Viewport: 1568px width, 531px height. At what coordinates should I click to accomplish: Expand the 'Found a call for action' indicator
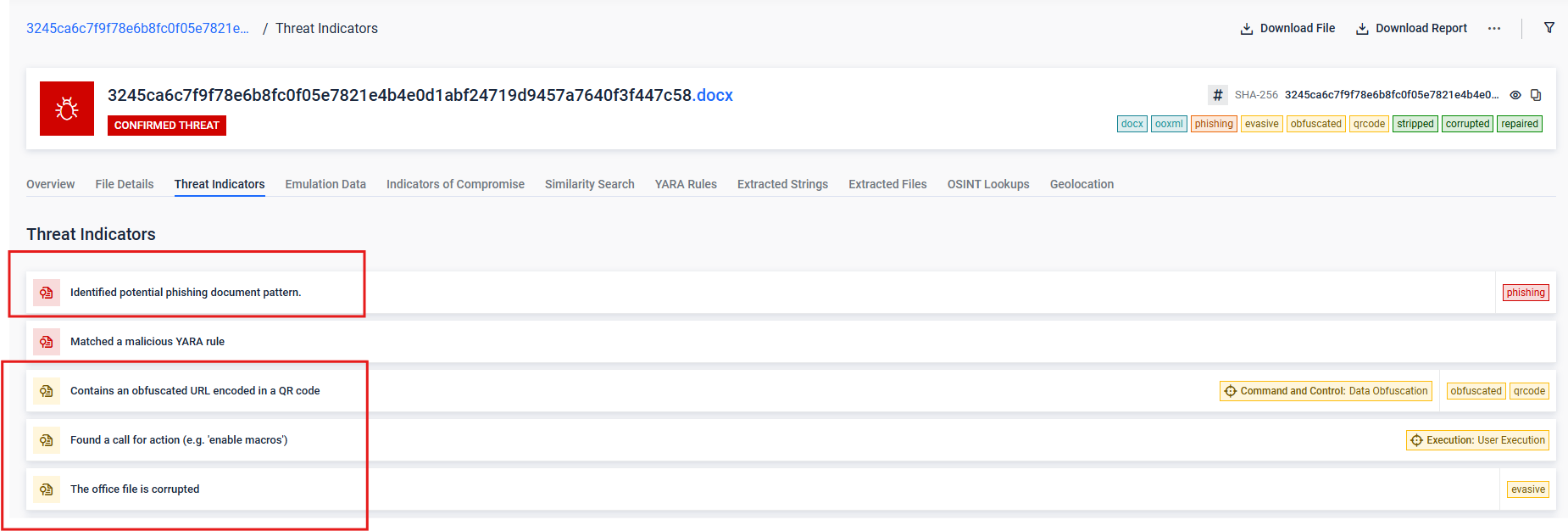[x=179, y=440]
